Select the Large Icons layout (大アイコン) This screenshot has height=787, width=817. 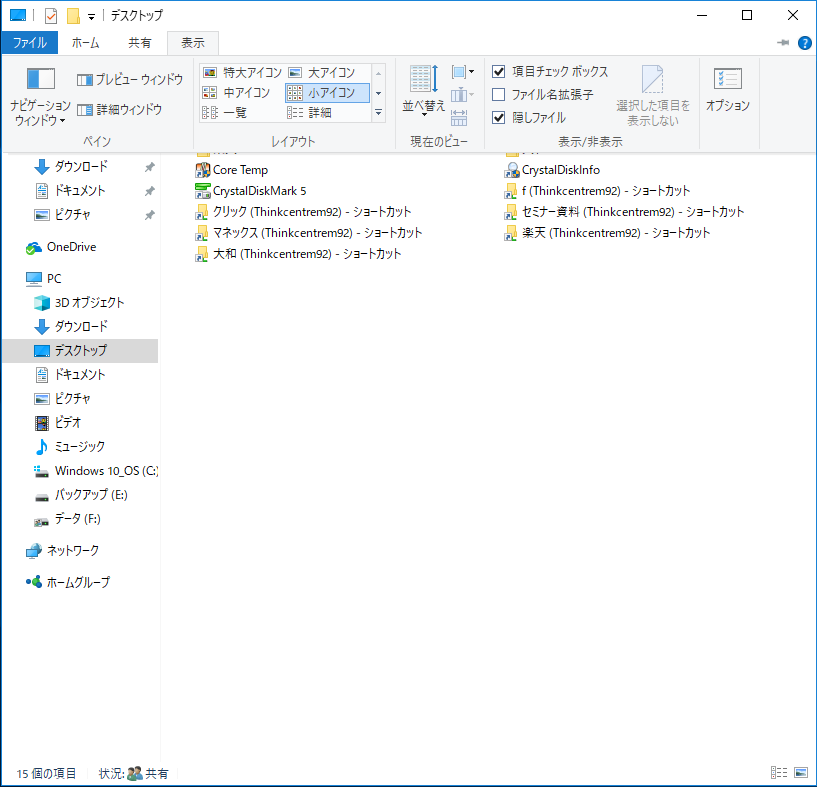[x=327, y=72]
